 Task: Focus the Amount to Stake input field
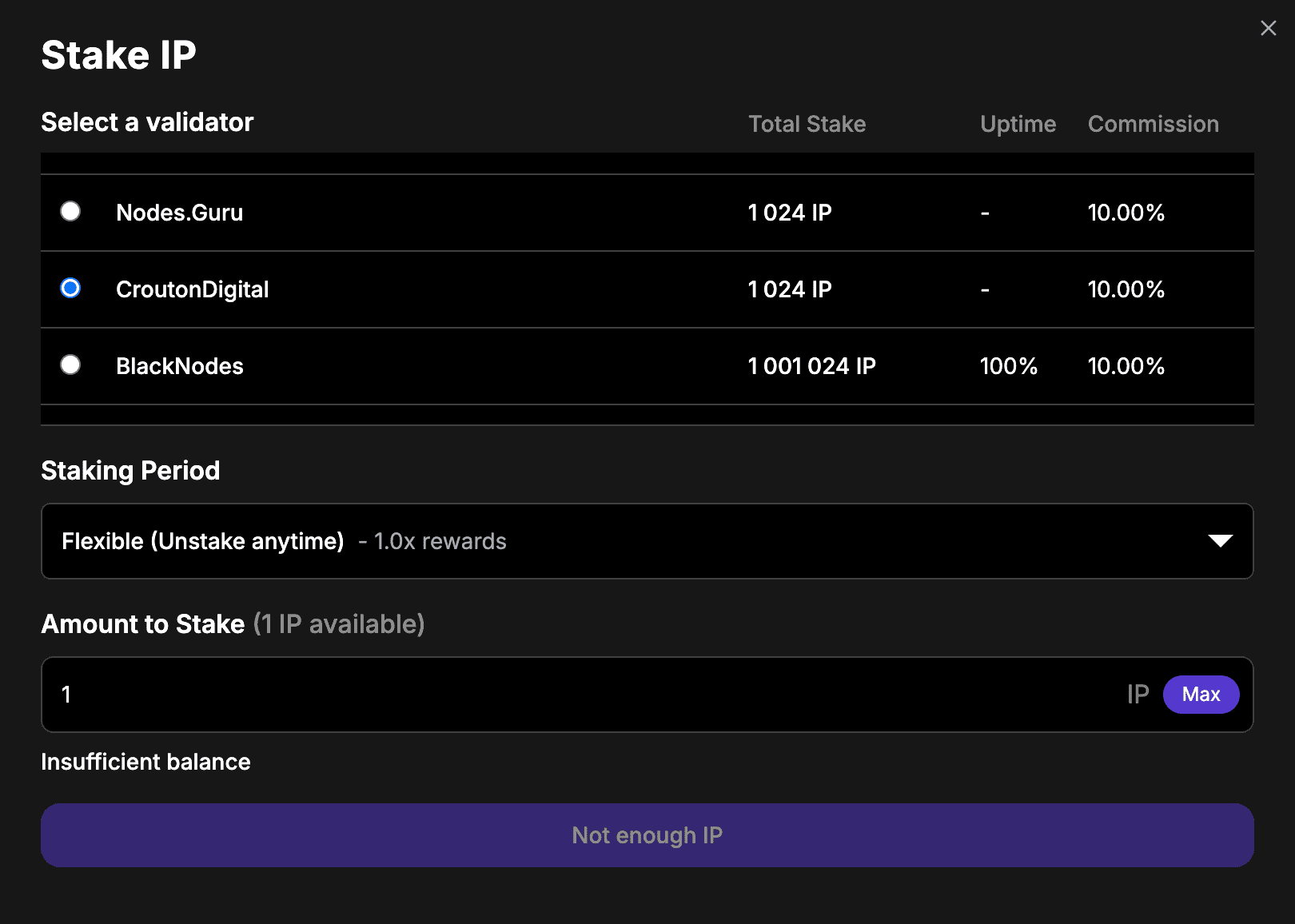[560, 695]
